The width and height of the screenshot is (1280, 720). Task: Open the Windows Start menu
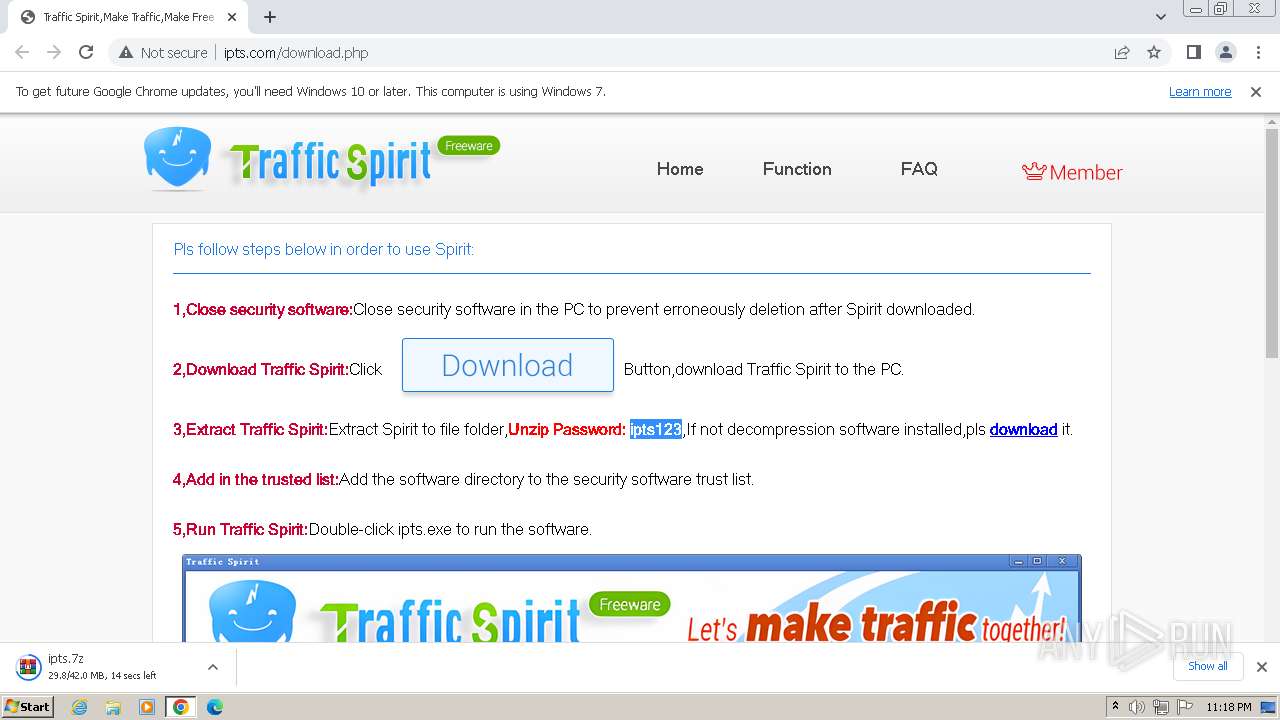(x=28, y=706)
